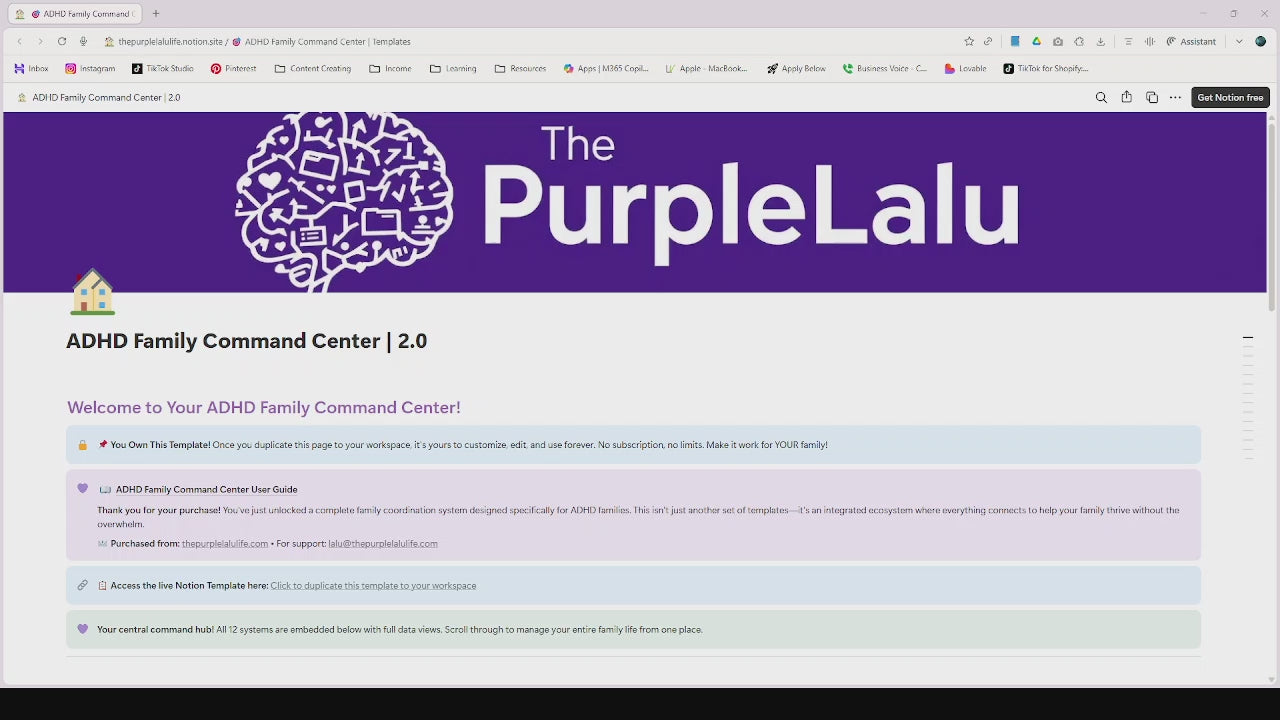Click the house page icon
This screenshot has height=720, width=1280.
coord(92,292)
